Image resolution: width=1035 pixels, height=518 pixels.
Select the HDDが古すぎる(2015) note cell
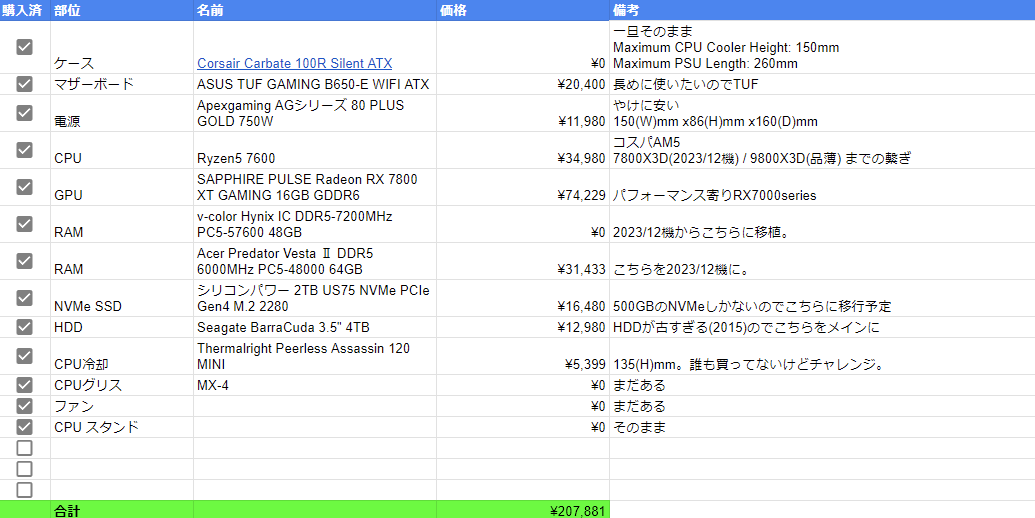click(x=822, y=327)
